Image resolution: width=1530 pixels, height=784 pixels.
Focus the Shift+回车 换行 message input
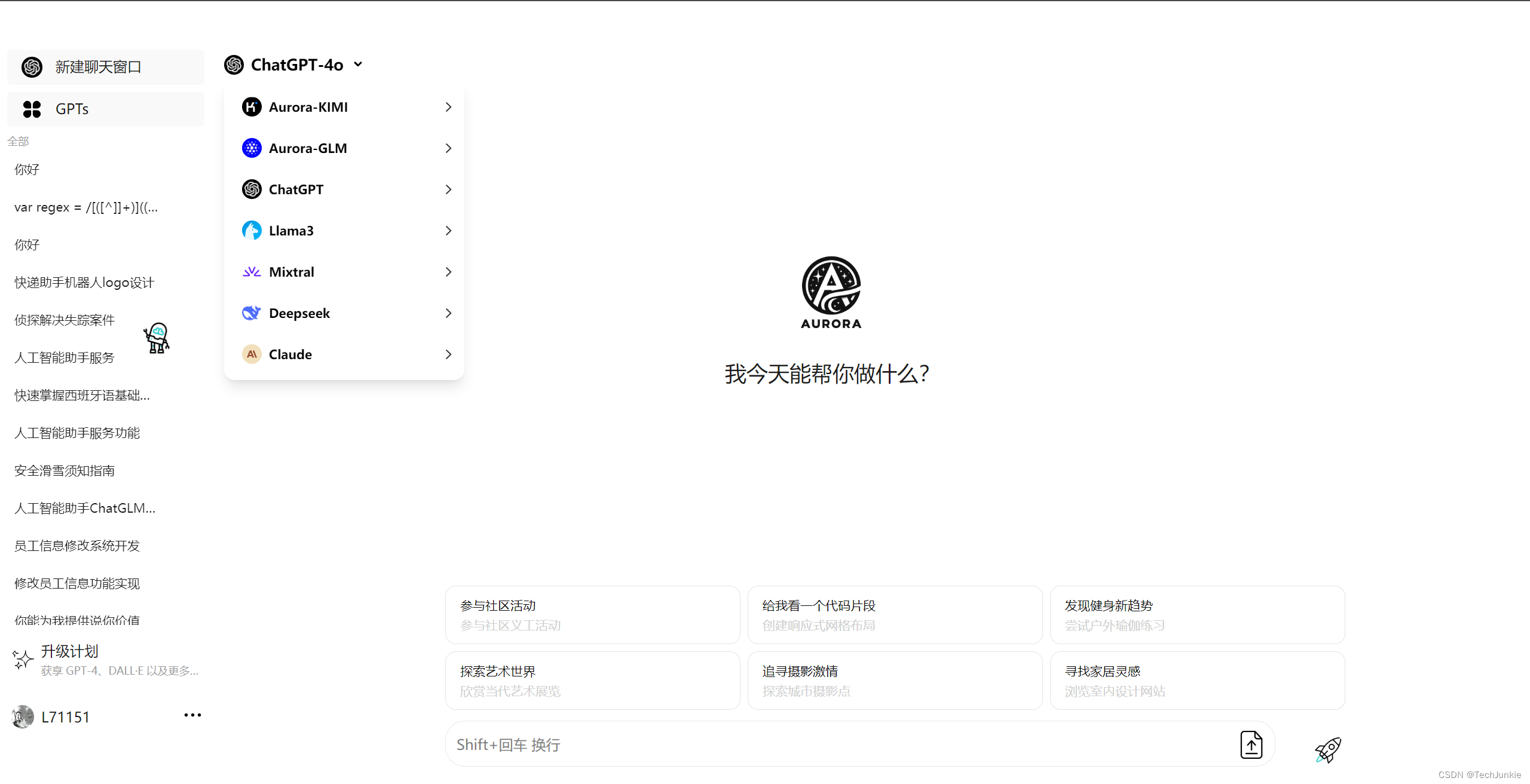coord(837,745)
